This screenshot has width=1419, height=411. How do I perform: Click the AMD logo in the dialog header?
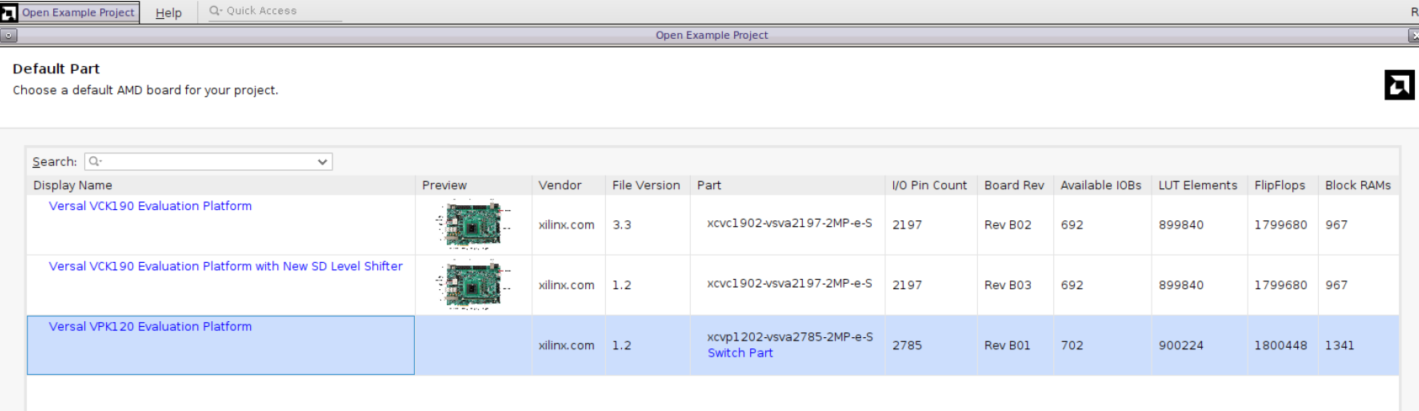(1398, 86)
